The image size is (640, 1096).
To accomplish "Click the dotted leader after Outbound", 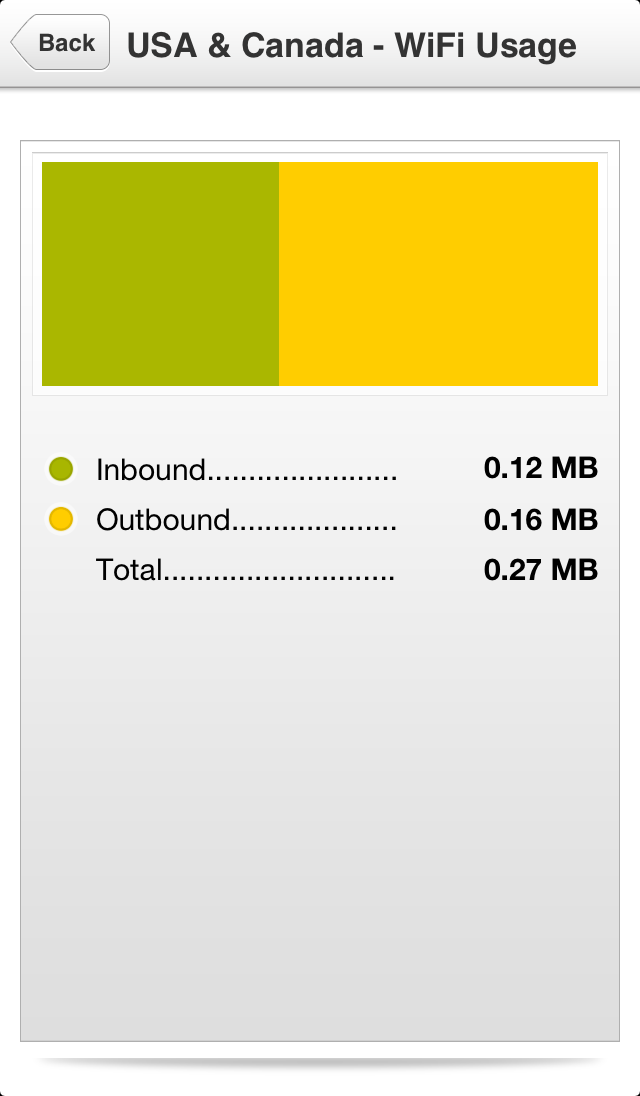I will (314, 526).
